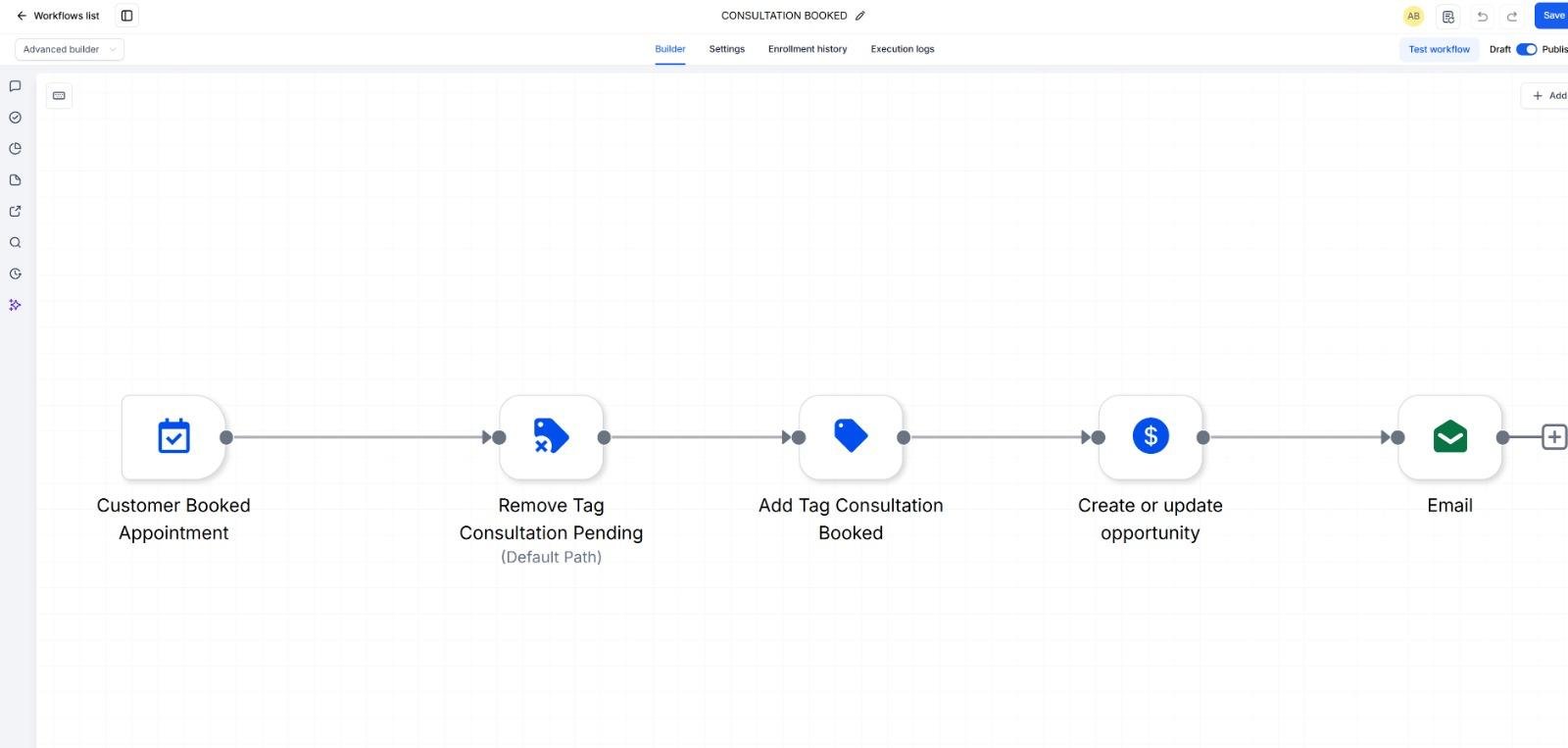Click the AB user avatar
Viewport: 1568px width, 748px height.
(1413, 17)
